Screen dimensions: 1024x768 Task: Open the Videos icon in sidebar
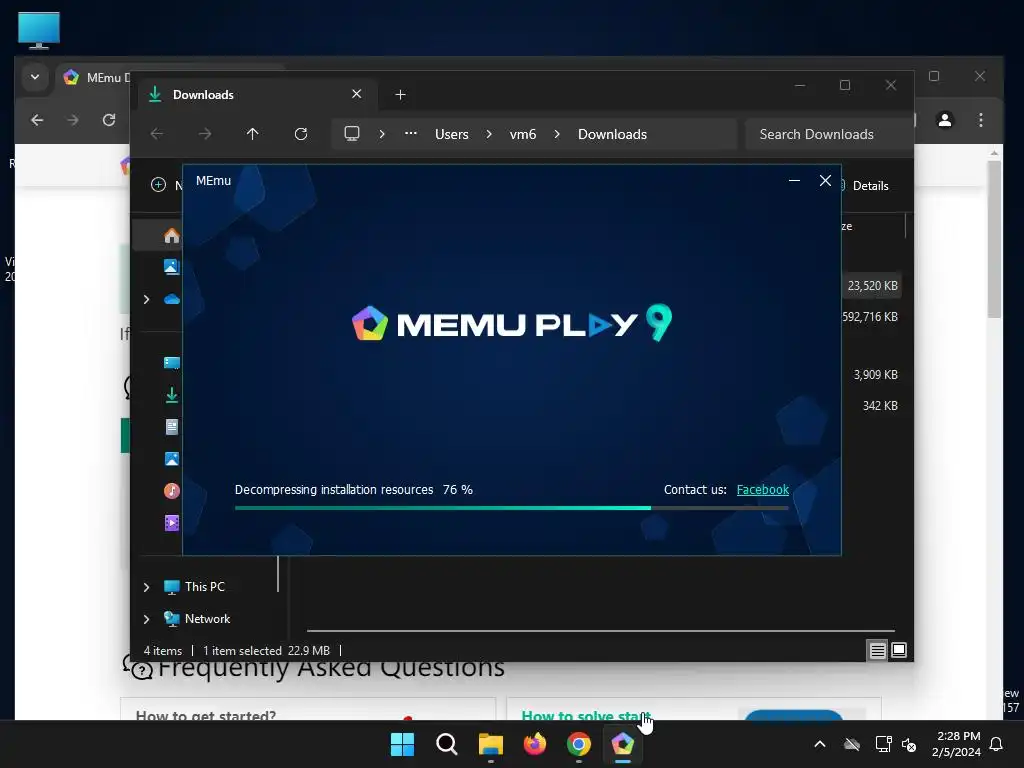(x=172, y=523)
